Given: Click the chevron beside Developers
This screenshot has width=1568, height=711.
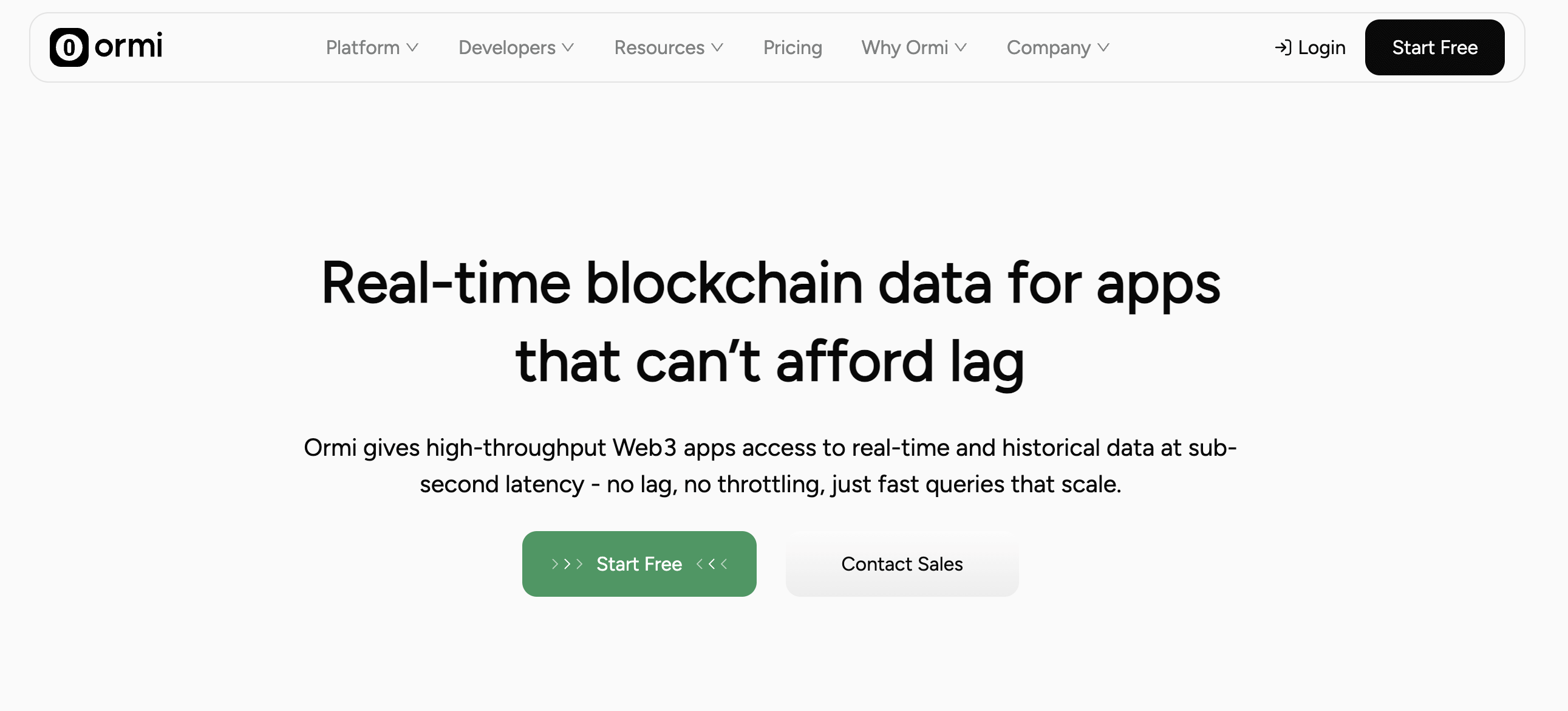Looking at the screenshot, I should 568,47.
